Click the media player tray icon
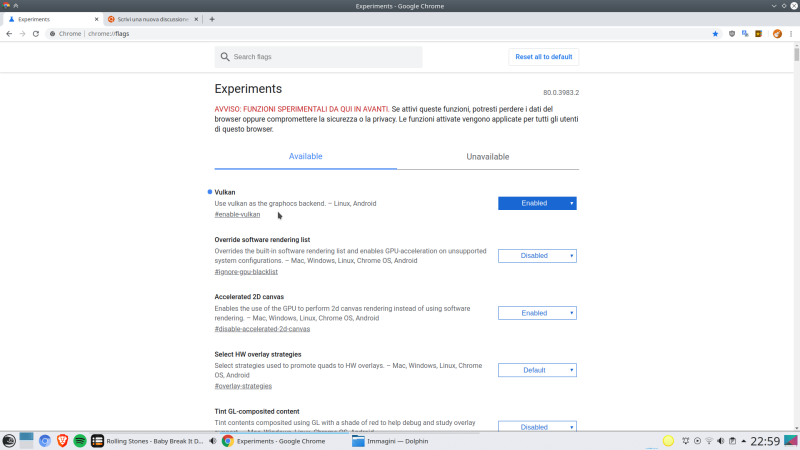 pyautogui.click(x=697, y=441)
